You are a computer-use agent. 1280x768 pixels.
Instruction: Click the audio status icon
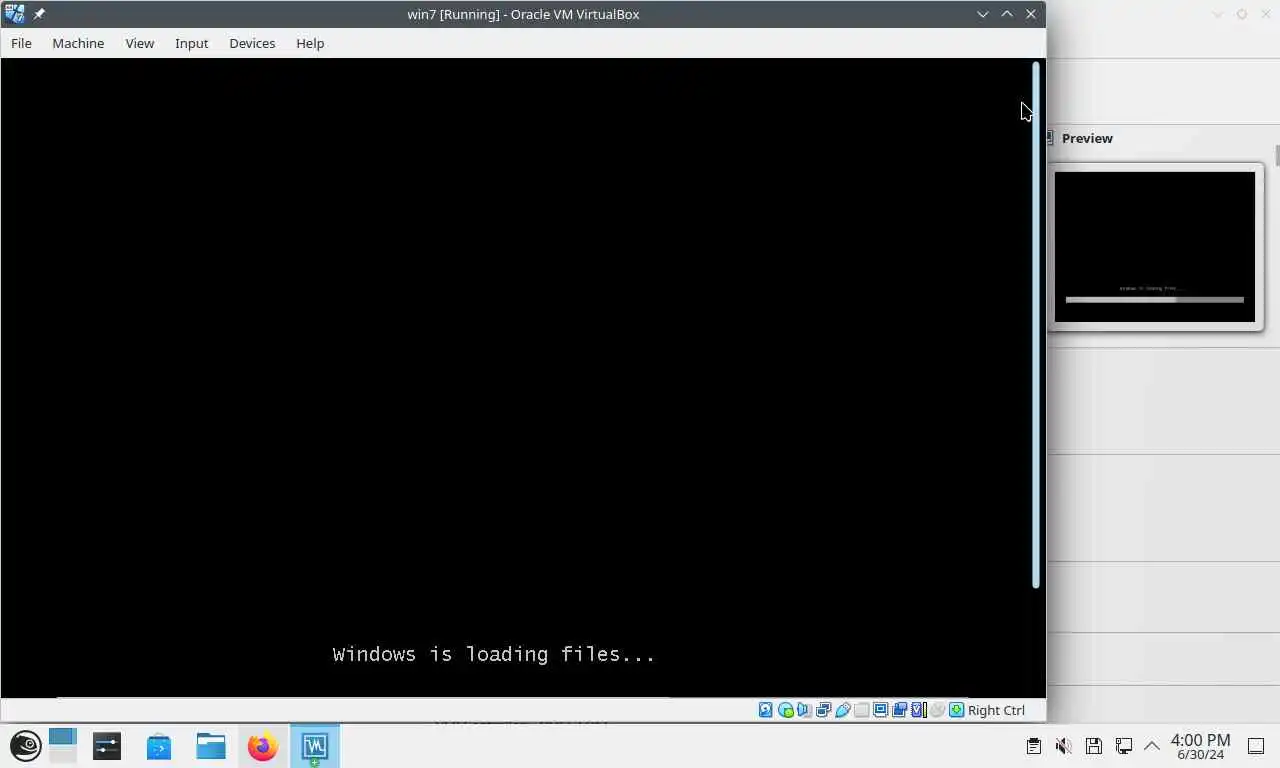tap(804, 710)
